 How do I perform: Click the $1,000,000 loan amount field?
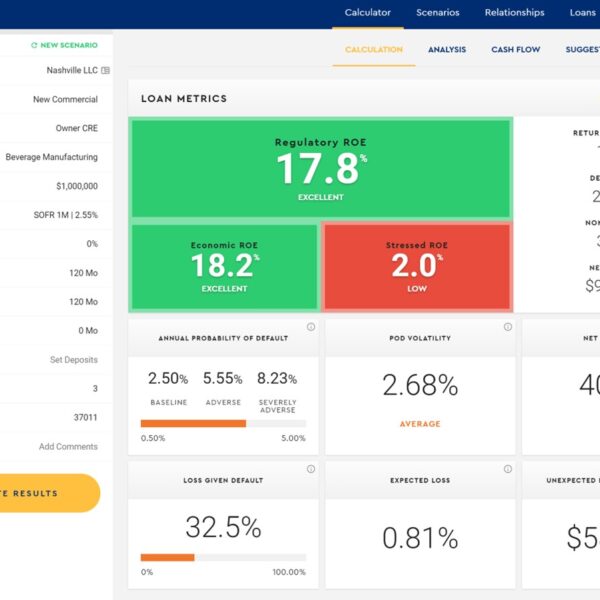click(x=77, y=186)
